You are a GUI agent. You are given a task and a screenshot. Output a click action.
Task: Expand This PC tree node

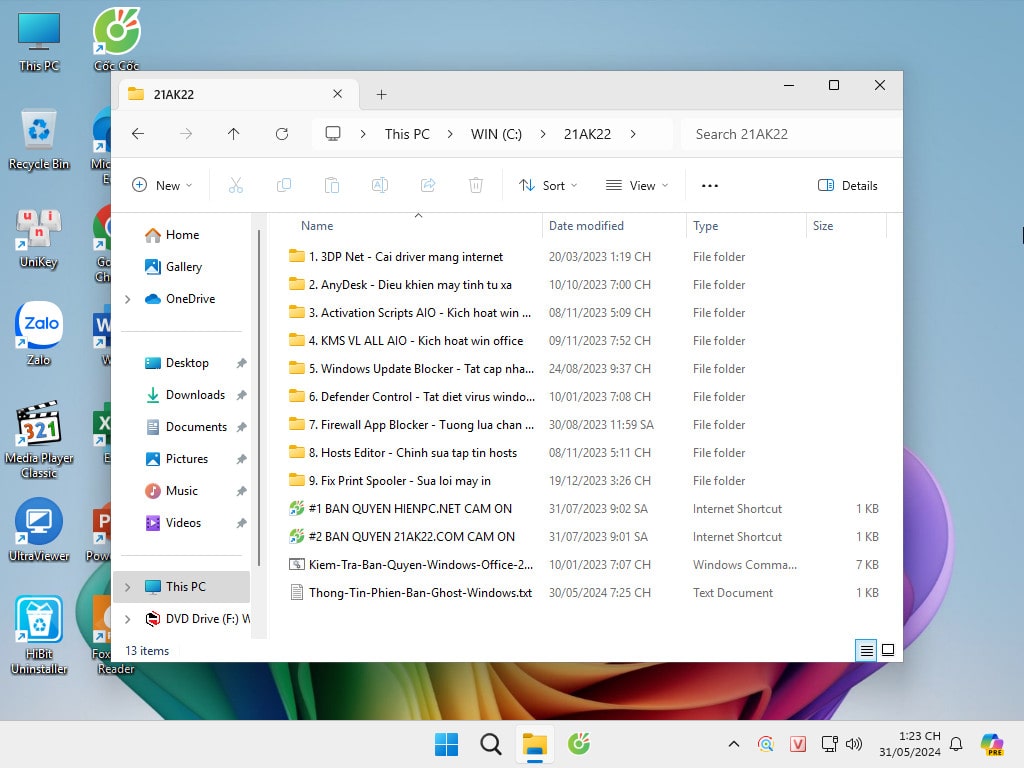click(x=128, y=587)
